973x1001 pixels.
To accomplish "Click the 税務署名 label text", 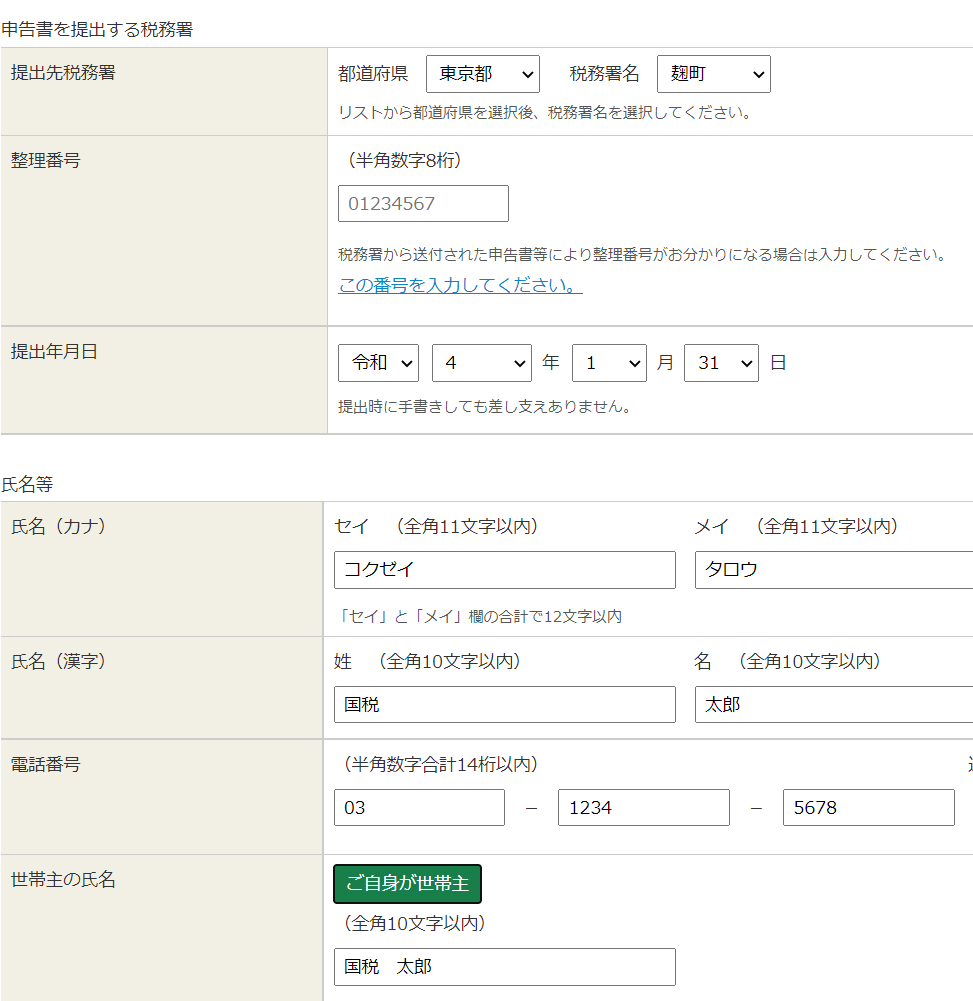I will [604, 74].
